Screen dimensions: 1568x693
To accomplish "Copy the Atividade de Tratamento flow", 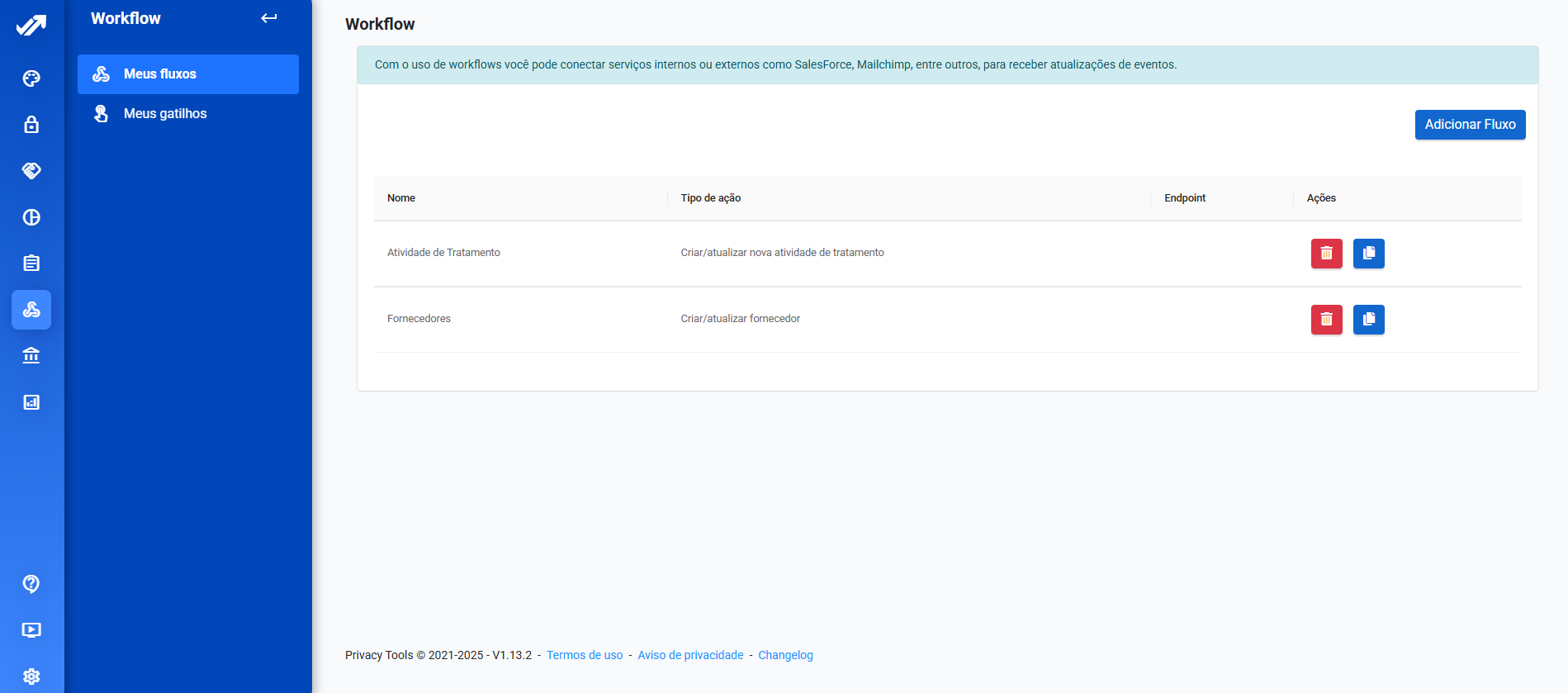I will pyautogui.click(x=1368, y=254).
